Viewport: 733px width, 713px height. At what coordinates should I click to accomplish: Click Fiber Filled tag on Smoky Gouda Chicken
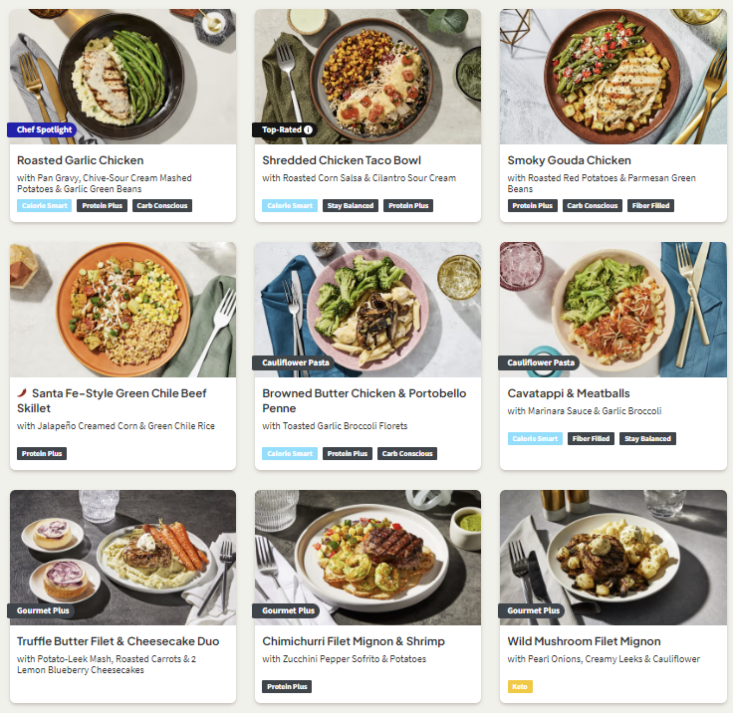coord(650,206)
